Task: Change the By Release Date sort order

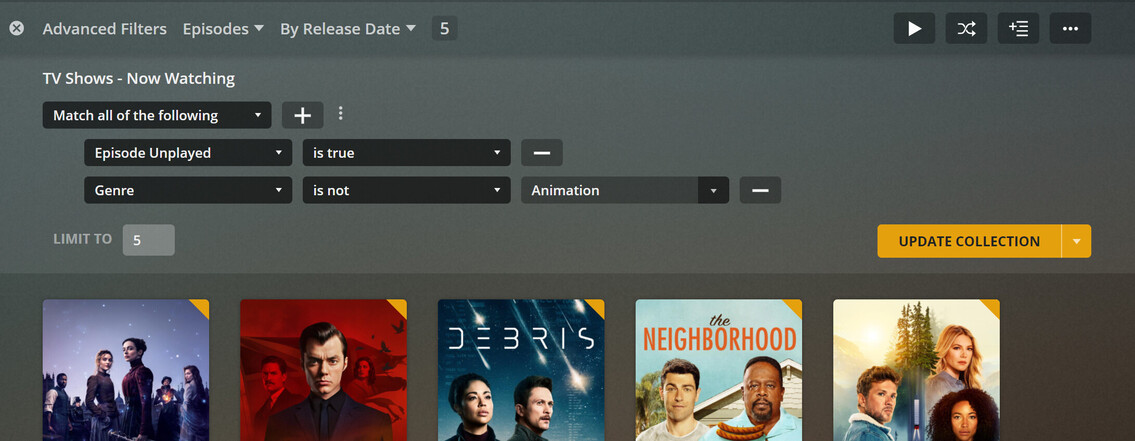Action: coord(348,29)
